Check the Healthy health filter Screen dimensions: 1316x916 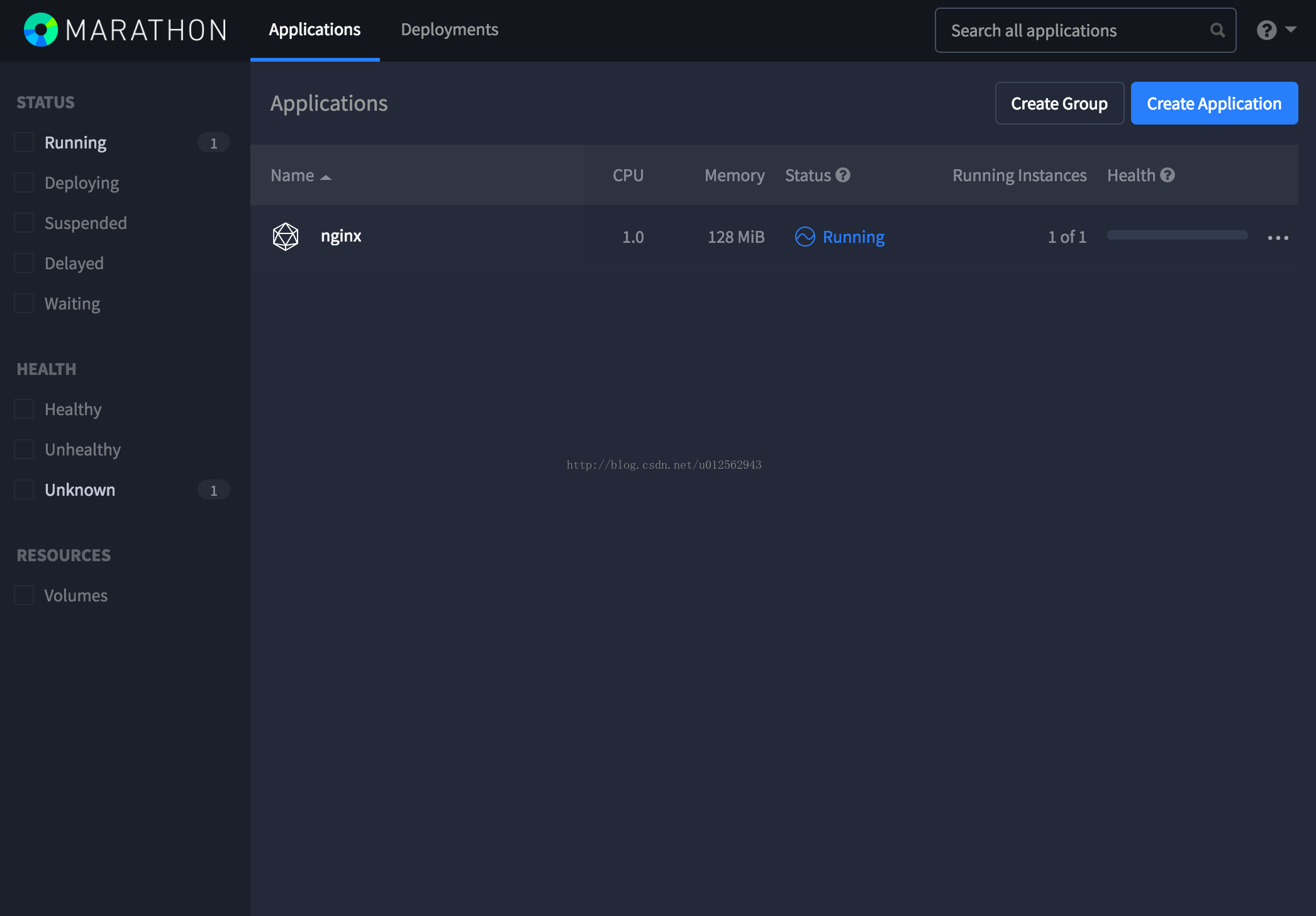[24, 409]
